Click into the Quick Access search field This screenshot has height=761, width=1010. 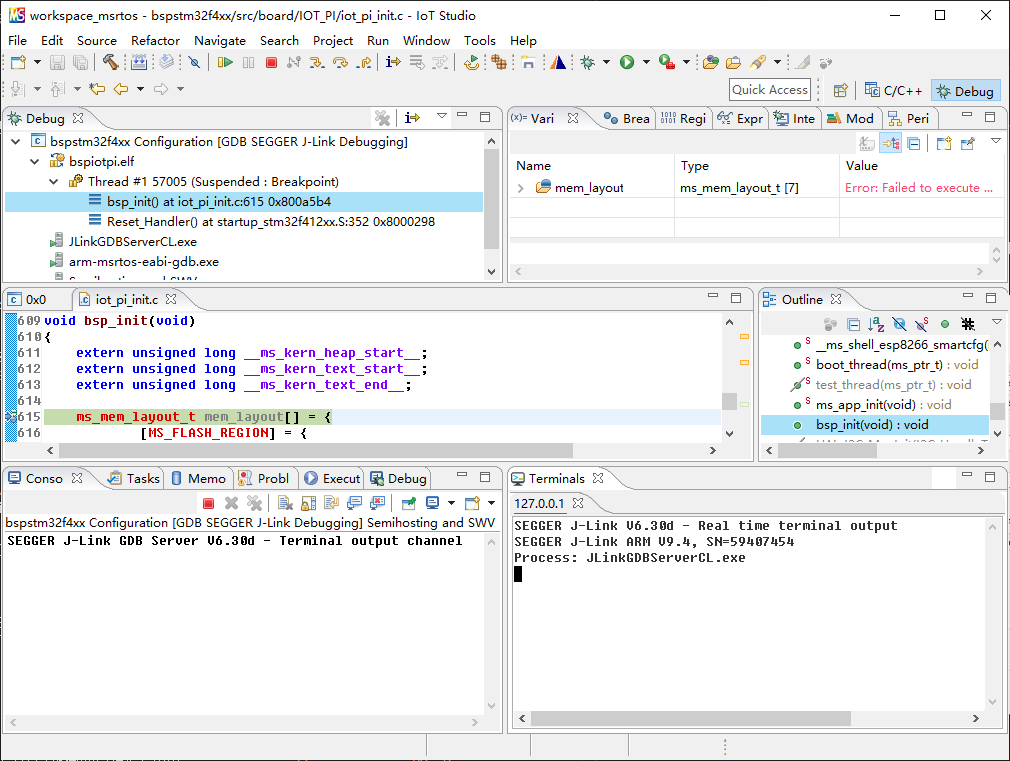point(769,90)
